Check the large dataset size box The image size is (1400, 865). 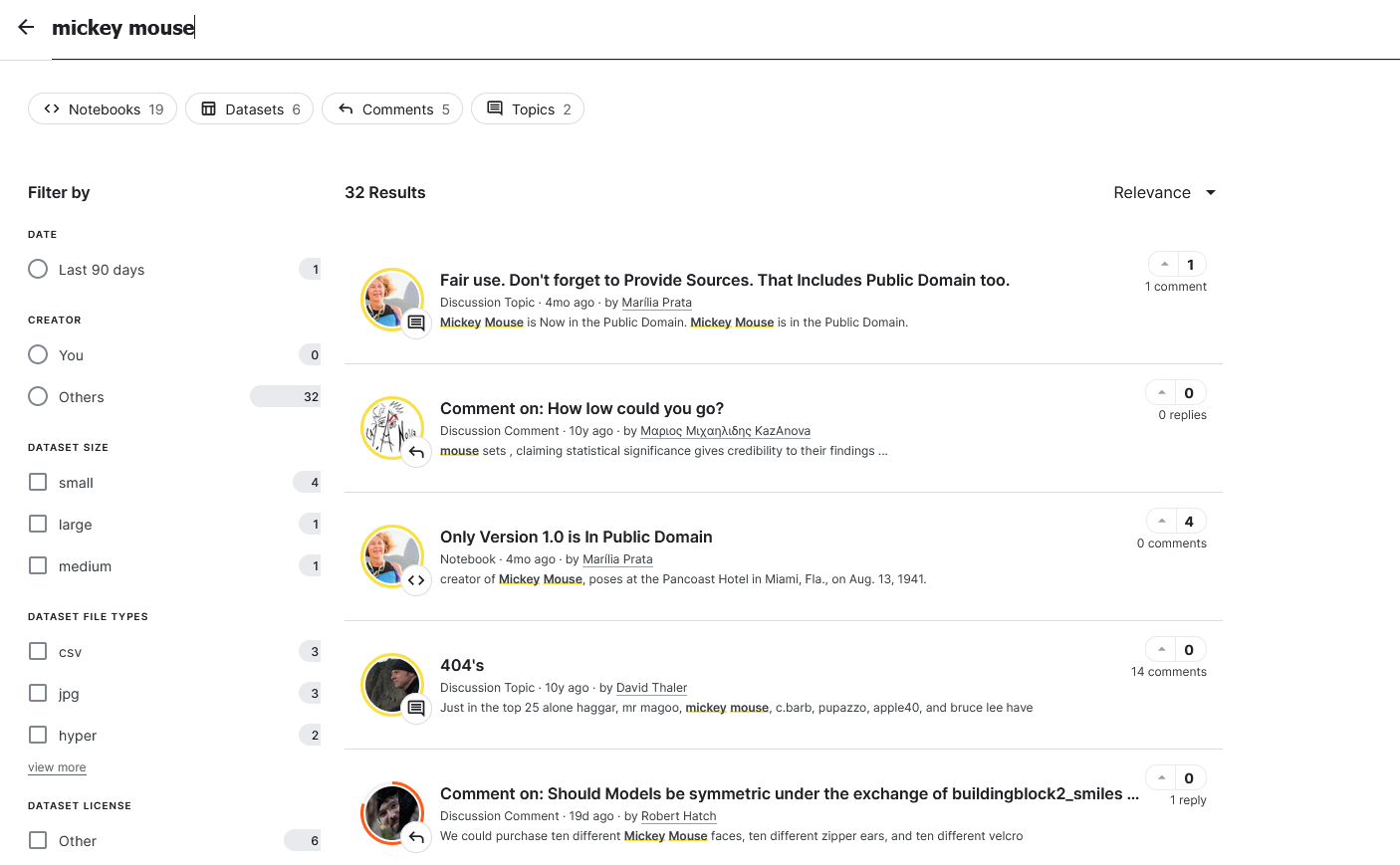point(38,524)
